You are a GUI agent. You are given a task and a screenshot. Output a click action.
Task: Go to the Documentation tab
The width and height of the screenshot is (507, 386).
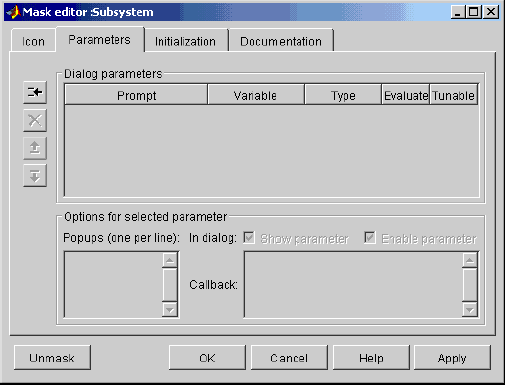281,41
